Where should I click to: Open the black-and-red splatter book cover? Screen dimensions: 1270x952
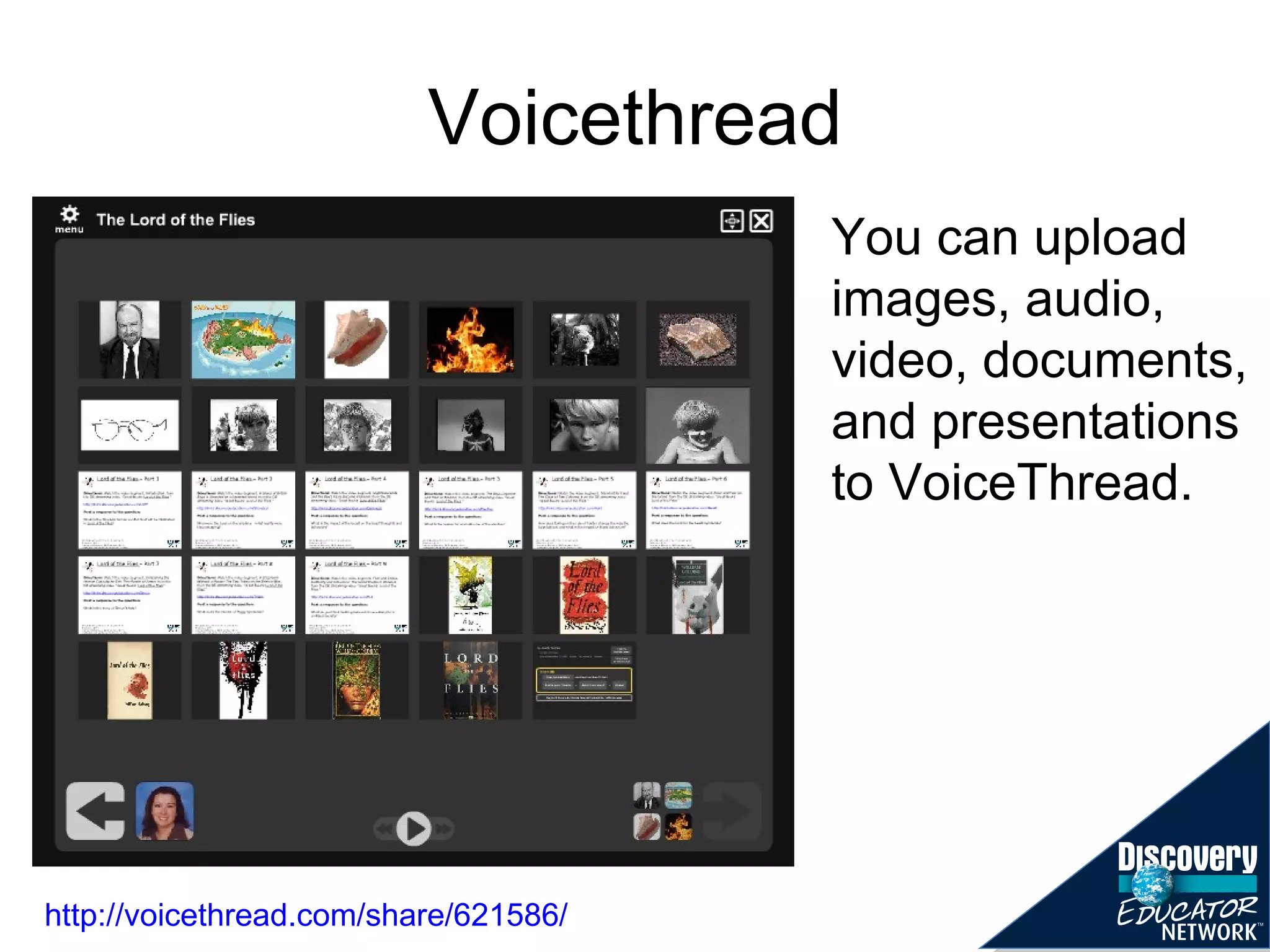[x=243, y=681]
